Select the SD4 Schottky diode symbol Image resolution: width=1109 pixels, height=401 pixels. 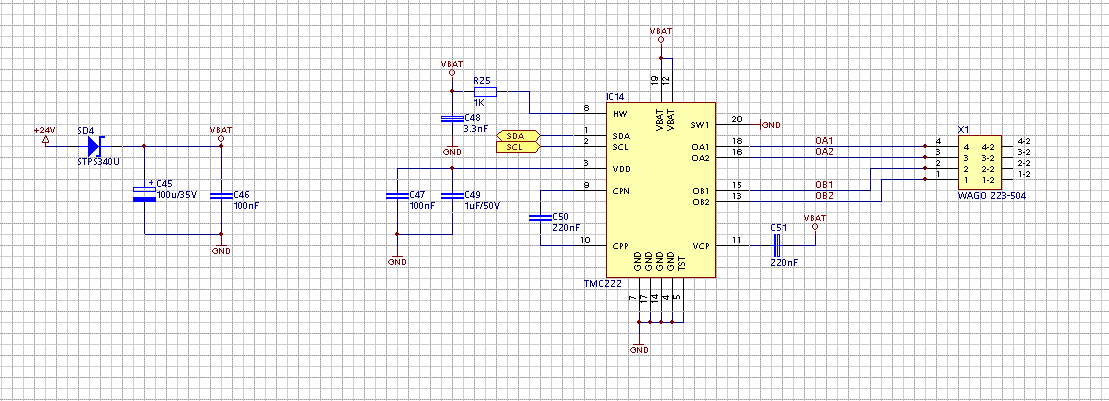click(x=94, y=146)
